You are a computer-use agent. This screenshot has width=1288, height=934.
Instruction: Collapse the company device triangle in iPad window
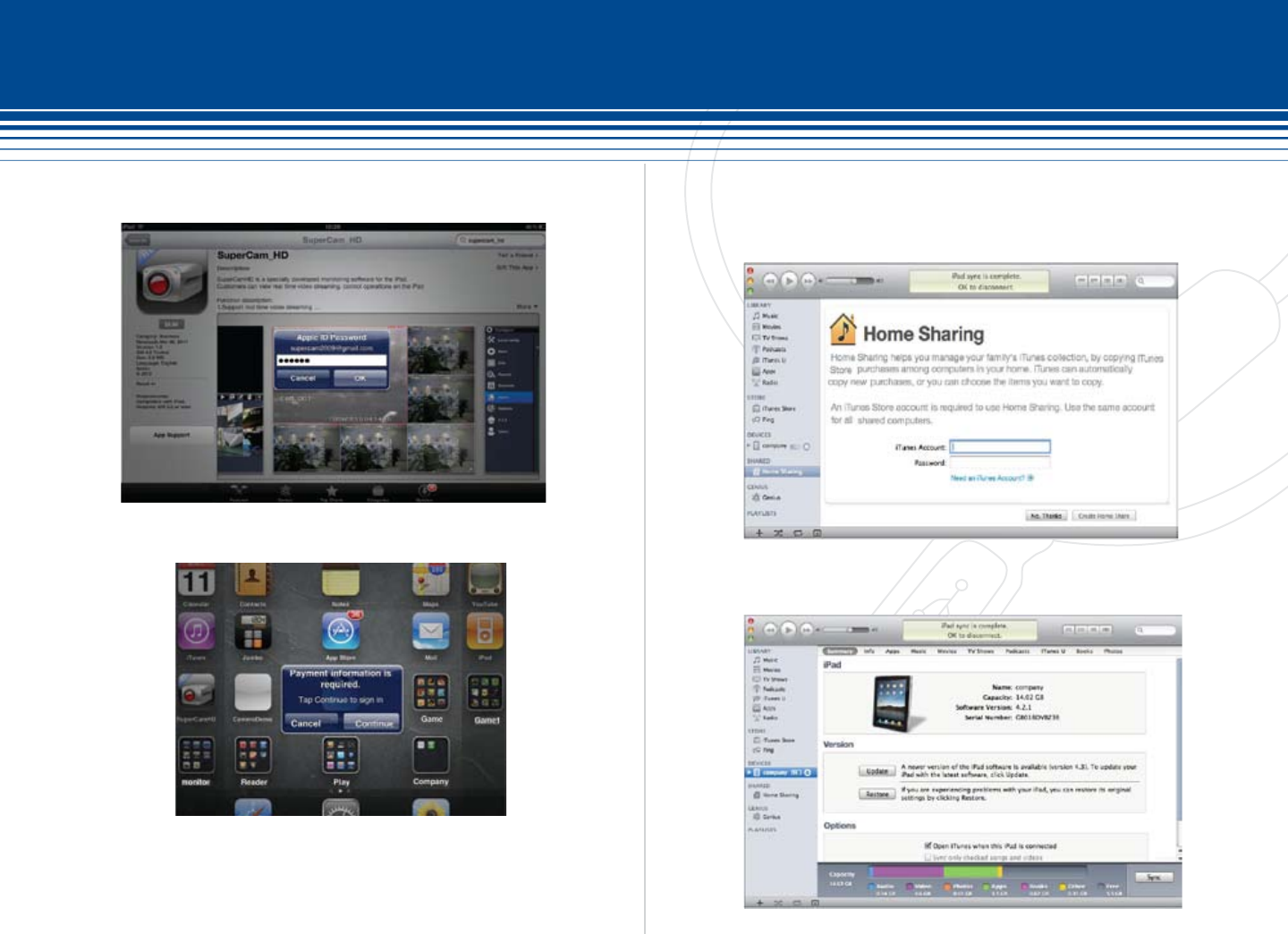749,772
